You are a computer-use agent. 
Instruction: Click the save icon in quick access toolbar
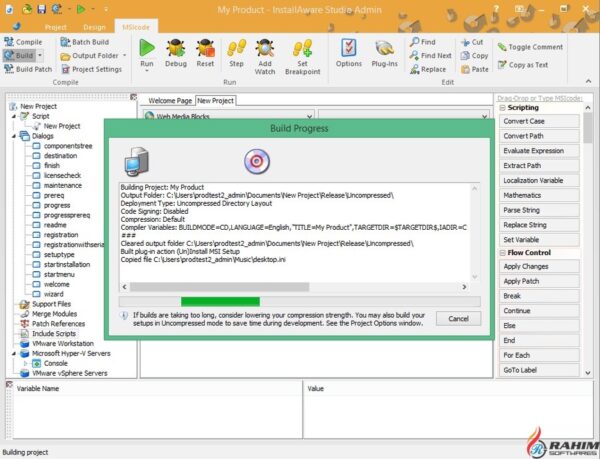(x=42, y=9)
